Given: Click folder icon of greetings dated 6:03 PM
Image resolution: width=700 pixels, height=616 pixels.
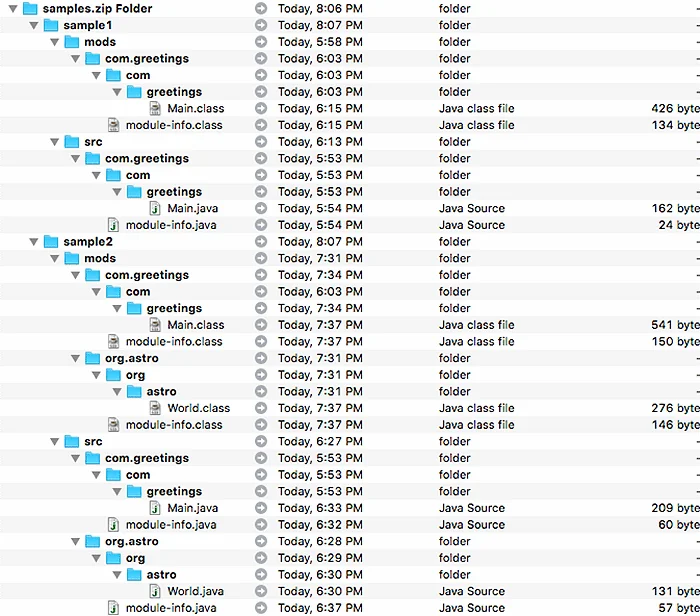Looking at the screenshot, I should click(x=134, y=92).
